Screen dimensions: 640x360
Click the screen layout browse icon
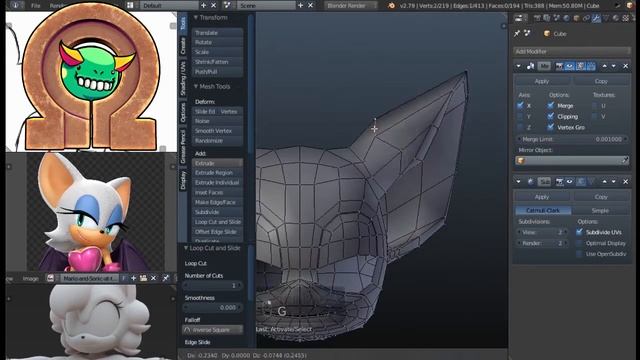130,5
